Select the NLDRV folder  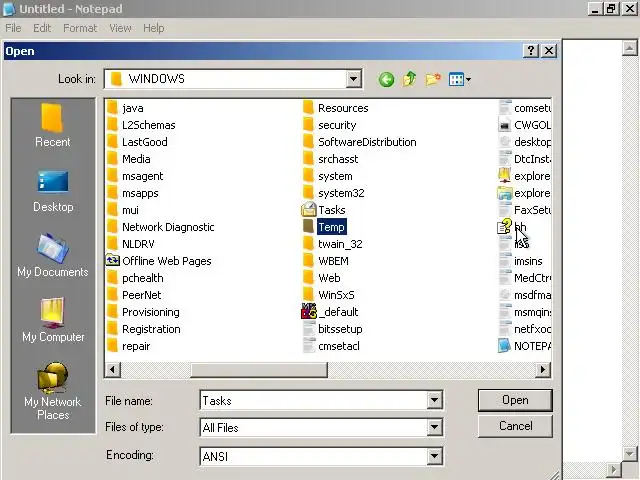130,244
